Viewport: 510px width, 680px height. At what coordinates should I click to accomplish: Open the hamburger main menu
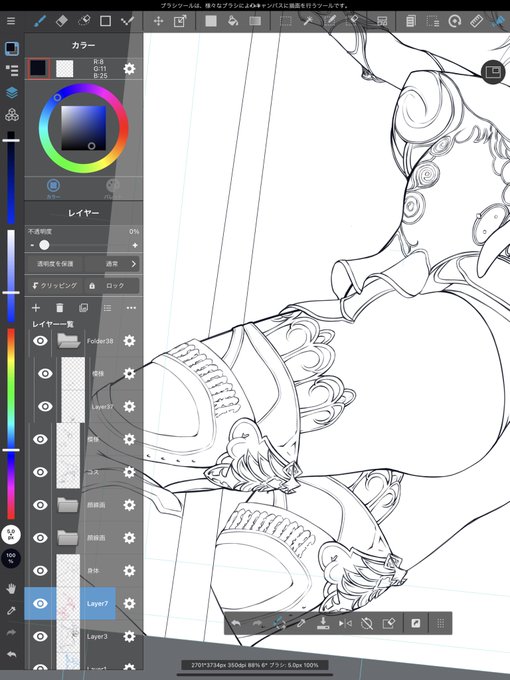tap(11, 21)
